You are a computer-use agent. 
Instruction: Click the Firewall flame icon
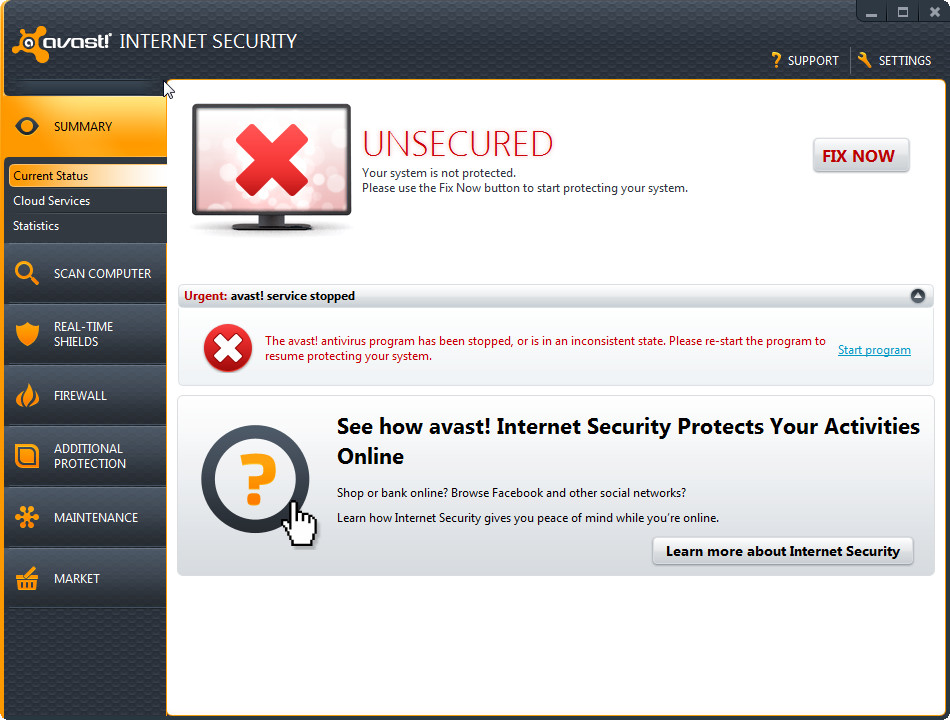[x=28, y=396]
